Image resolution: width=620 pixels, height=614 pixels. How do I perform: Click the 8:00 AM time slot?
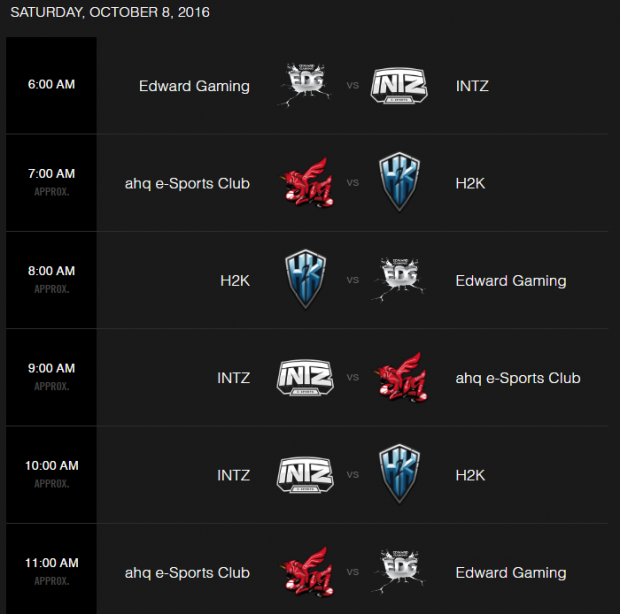click(x=52, y=271)
